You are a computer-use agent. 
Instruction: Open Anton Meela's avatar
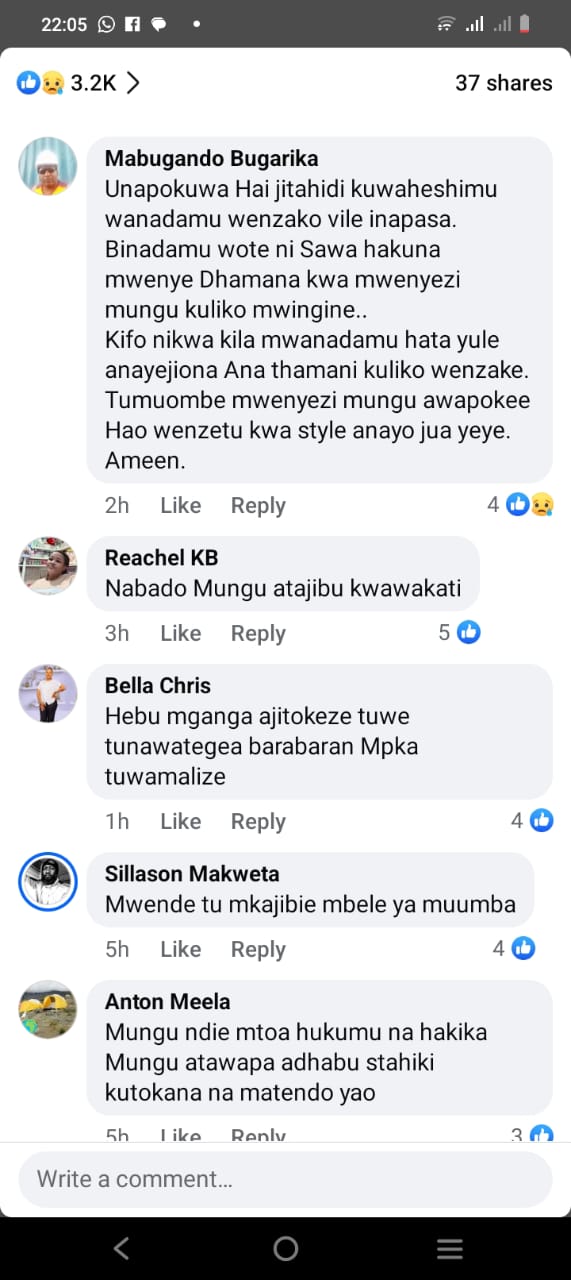coord(48,1010)
